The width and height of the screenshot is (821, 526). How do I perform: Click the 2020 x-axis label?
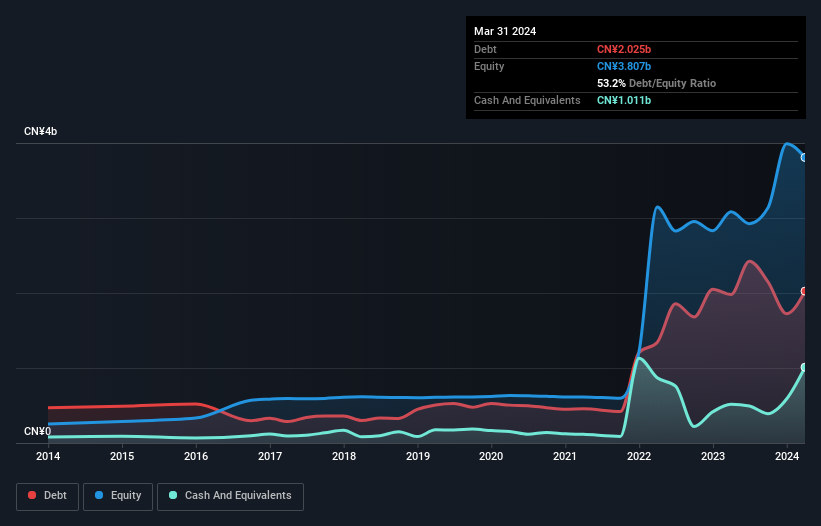pos(491,456)
